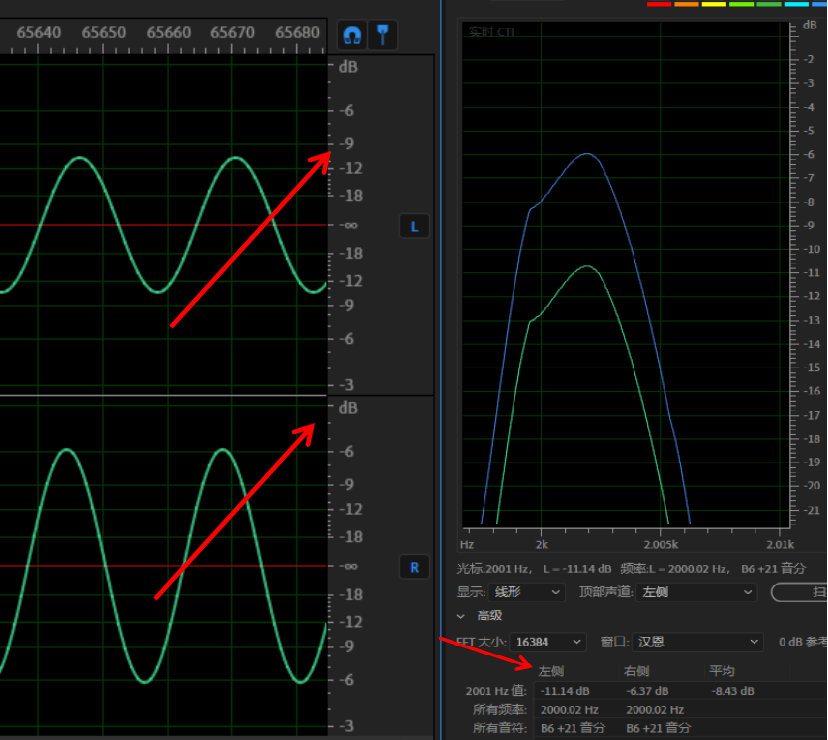The image size is (828, 740).
Task: Click the 0 dB 参考 field
Action: point(801,642)
